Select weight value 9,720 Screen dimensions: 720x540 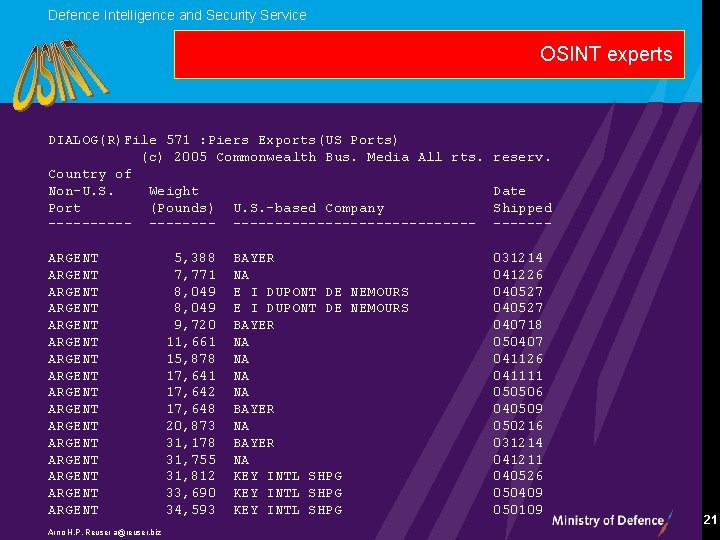tap(195, 325)
